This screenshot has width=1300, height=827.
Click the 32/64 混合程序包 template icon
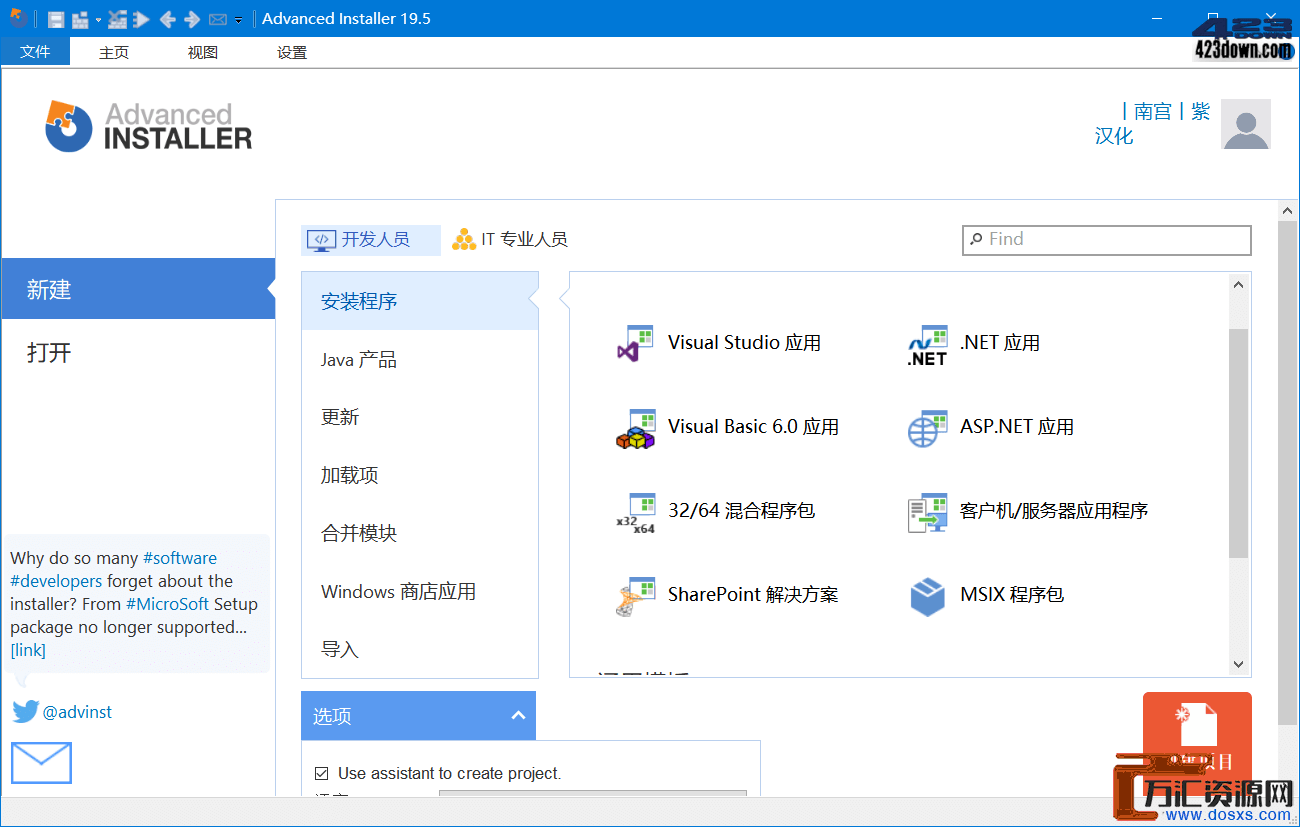coord(635,512)
